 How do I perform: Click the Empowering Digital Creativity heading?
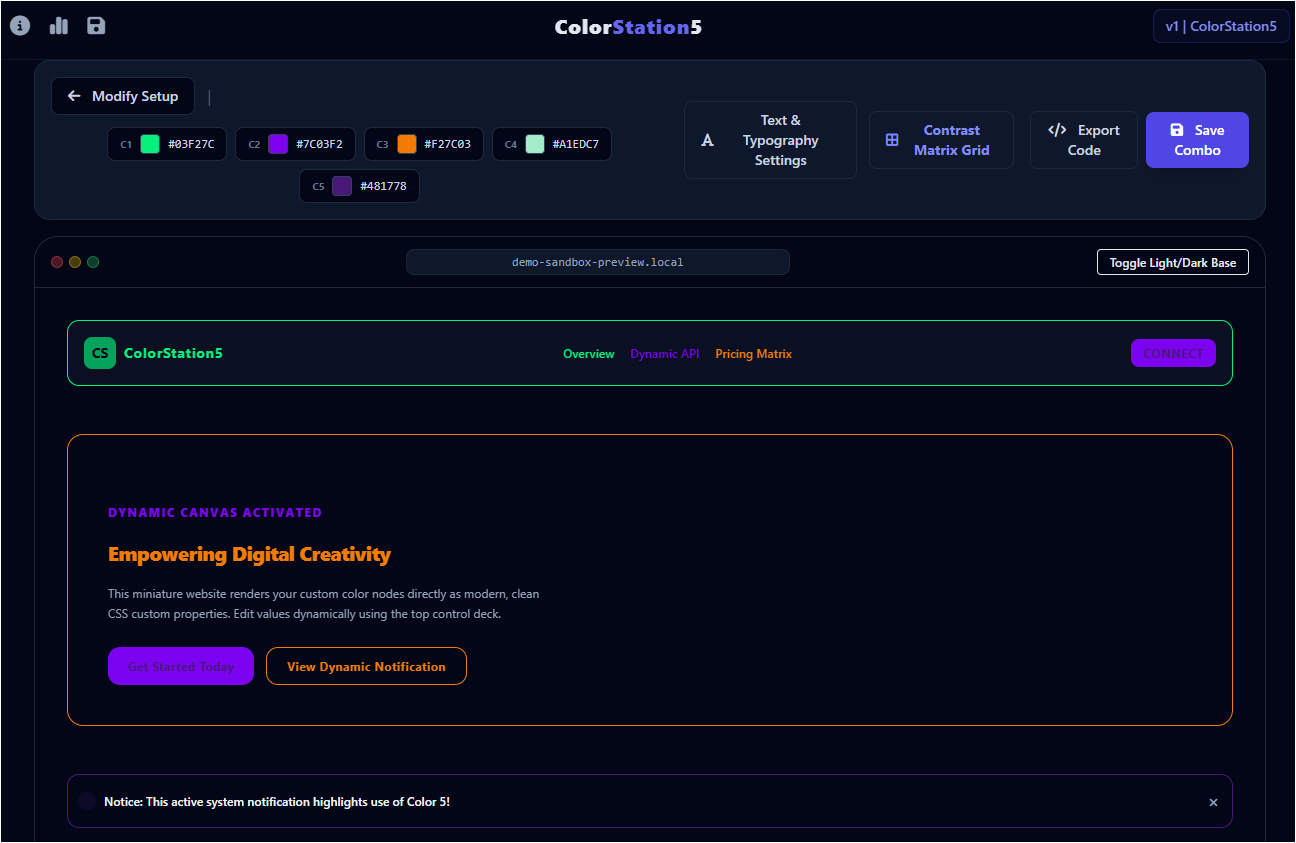(249, 554)
